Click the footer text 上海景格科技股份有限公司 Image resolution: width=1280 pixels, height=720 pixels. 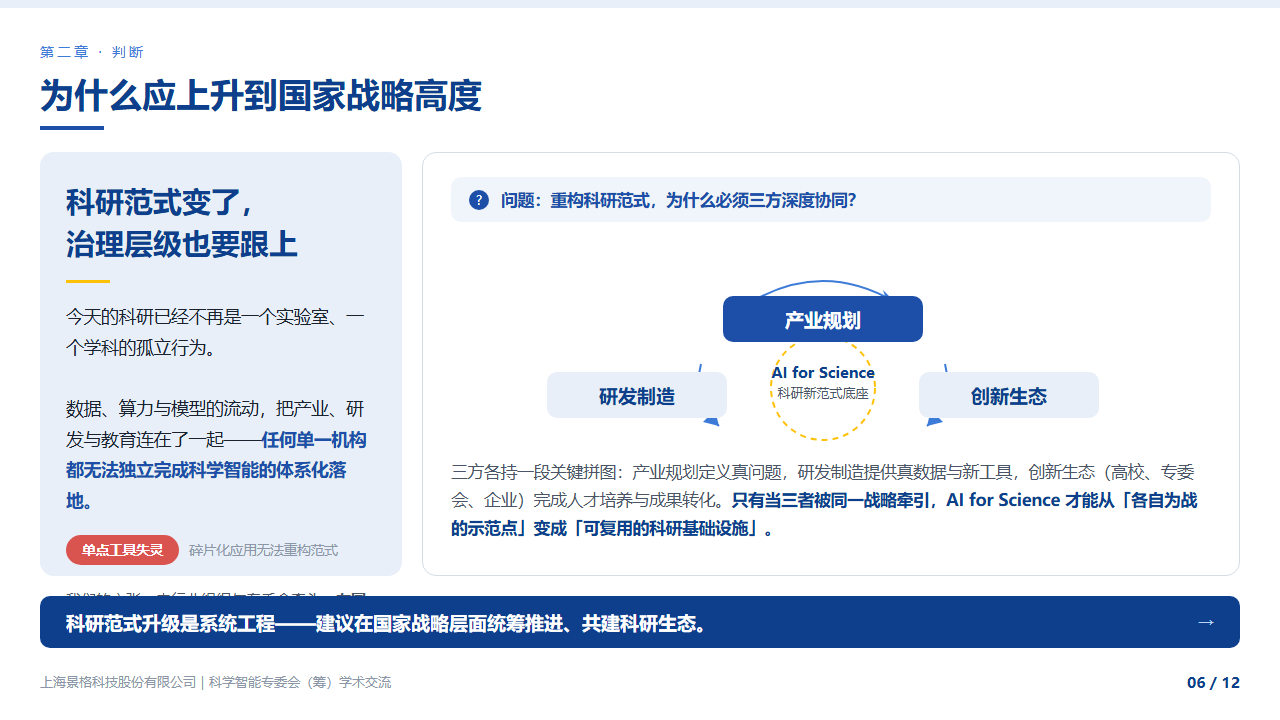[118, 682]
